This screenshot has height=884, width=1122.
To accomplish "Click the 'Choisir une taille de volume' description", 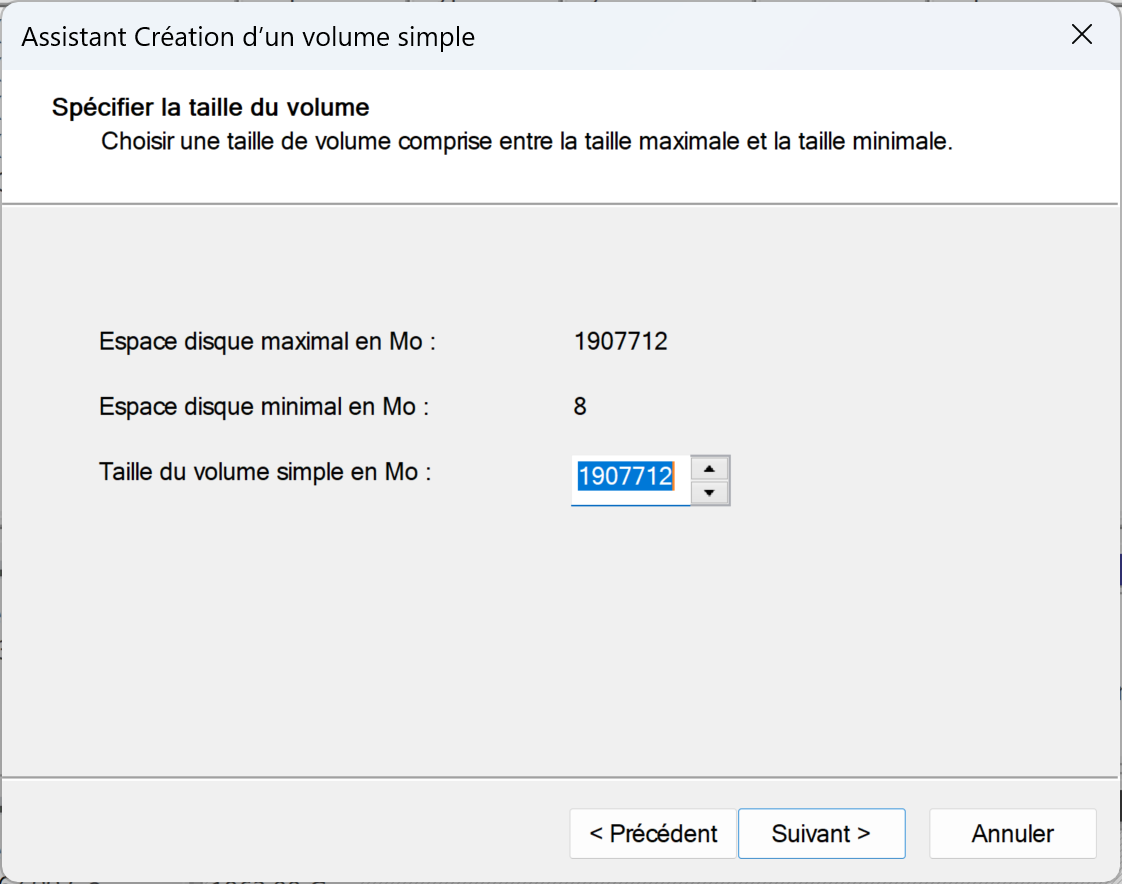I will [527, 141].
